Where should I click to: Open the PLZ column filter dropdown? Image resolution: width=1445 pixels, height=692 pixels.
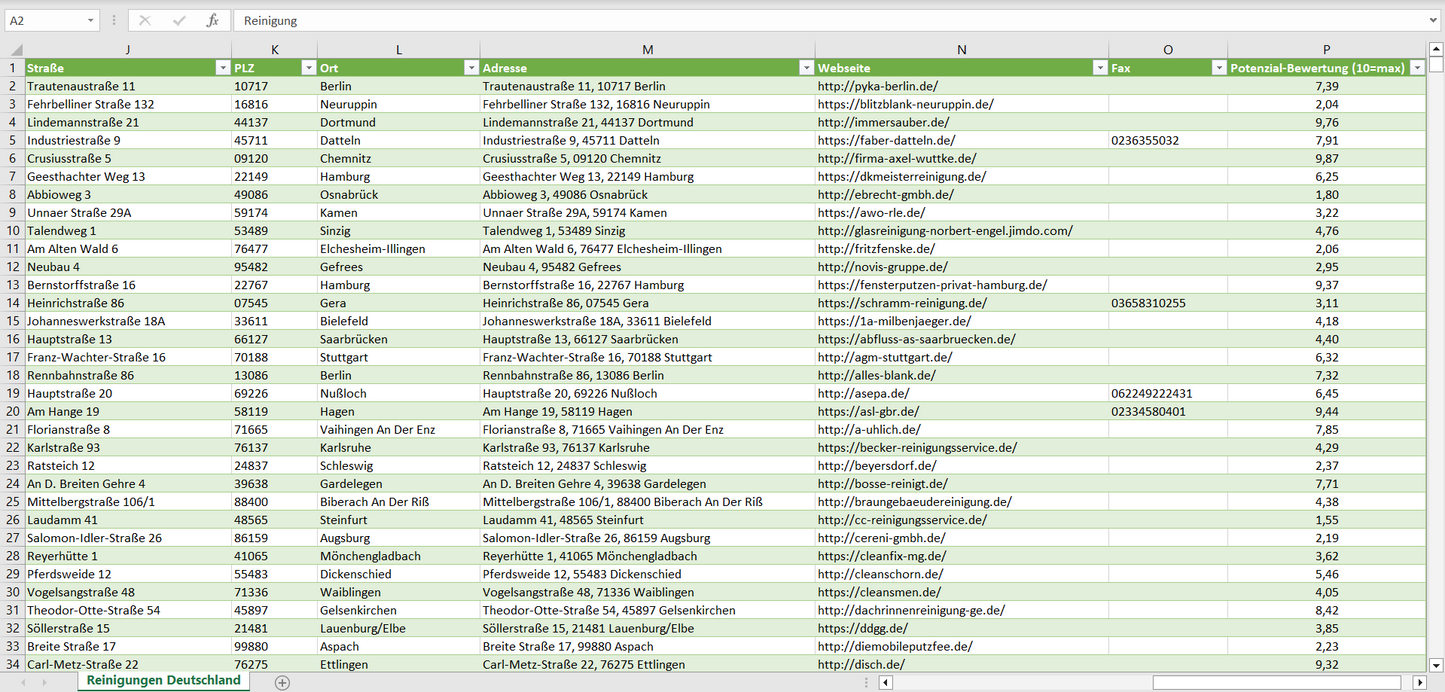[x=307, y=68]
